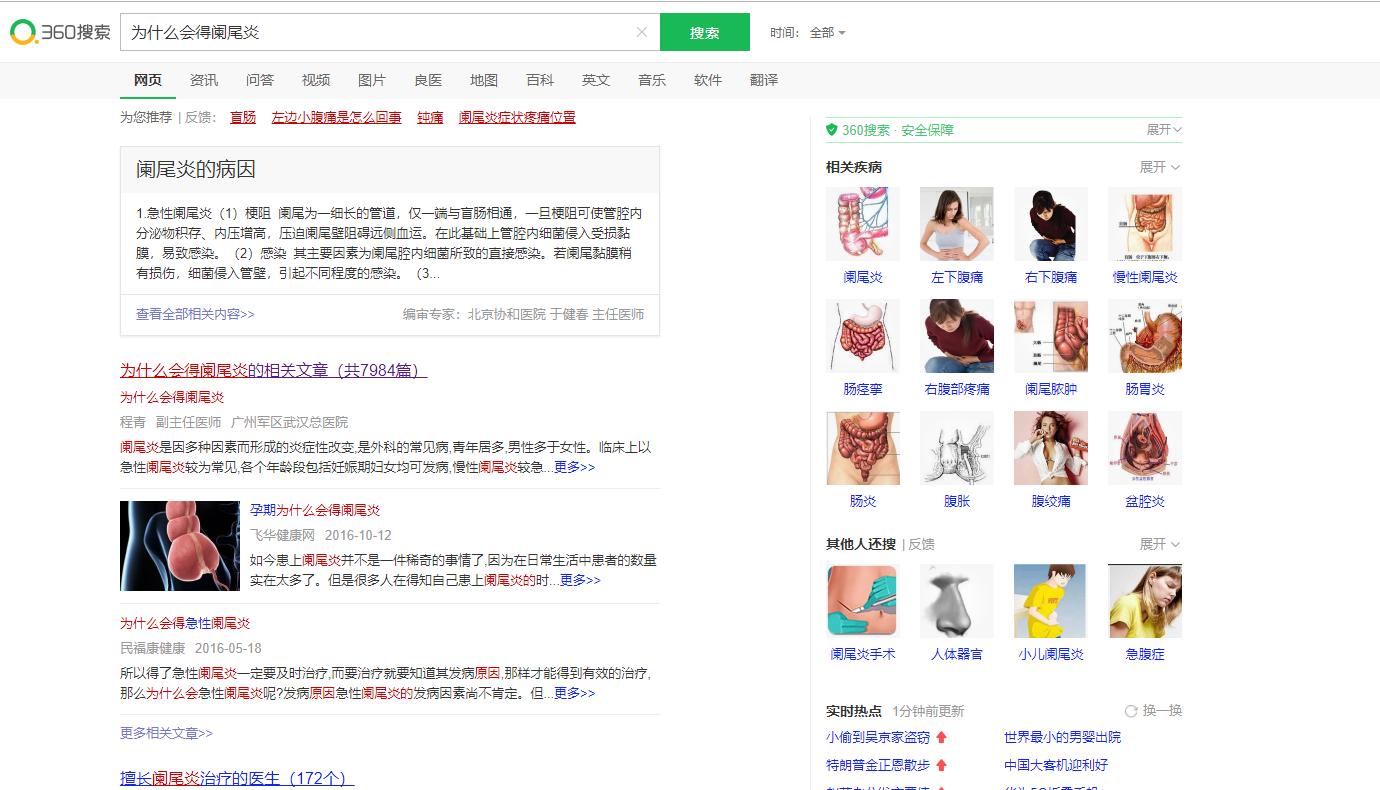Open the 阑尾炎 disease thumbnail
The width and height of the screenshot is (1380, 790).
click(862, 224)
